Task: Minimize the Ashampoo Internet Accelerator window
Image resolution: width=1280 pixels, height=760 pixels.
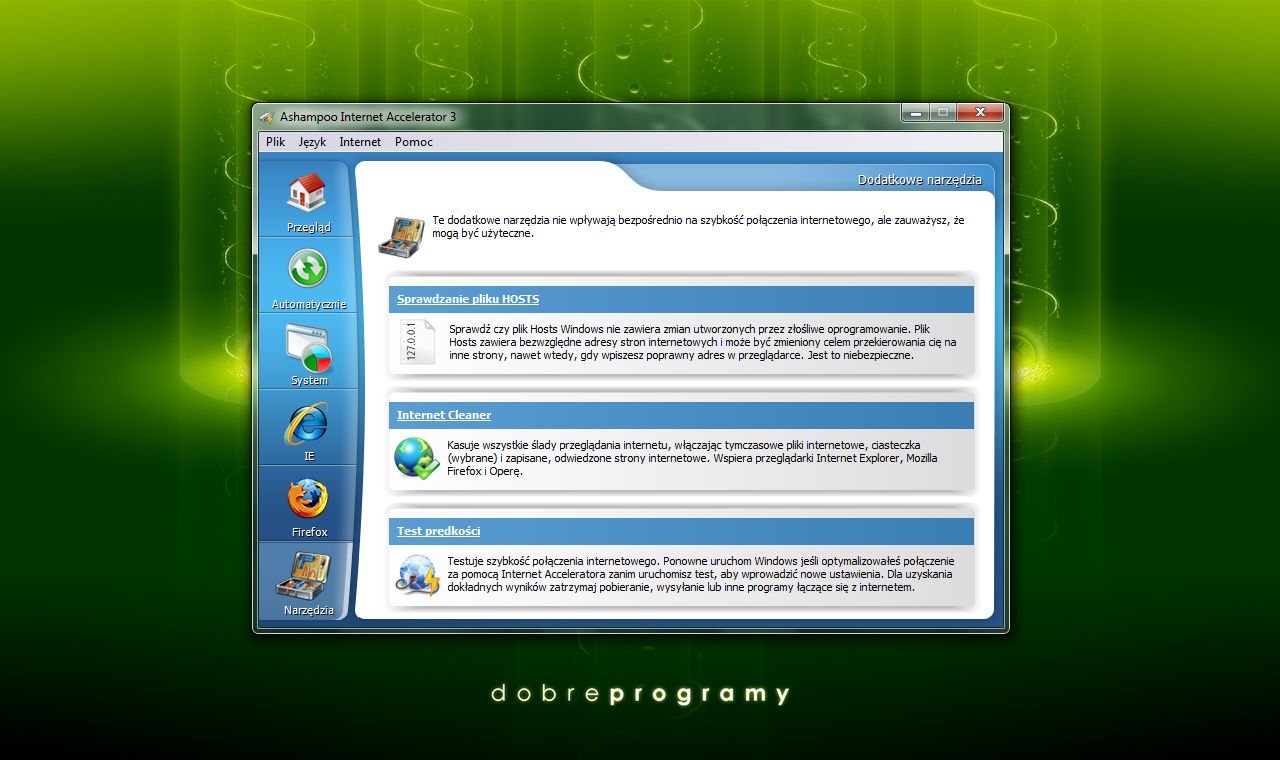Action: click(915, 112)
